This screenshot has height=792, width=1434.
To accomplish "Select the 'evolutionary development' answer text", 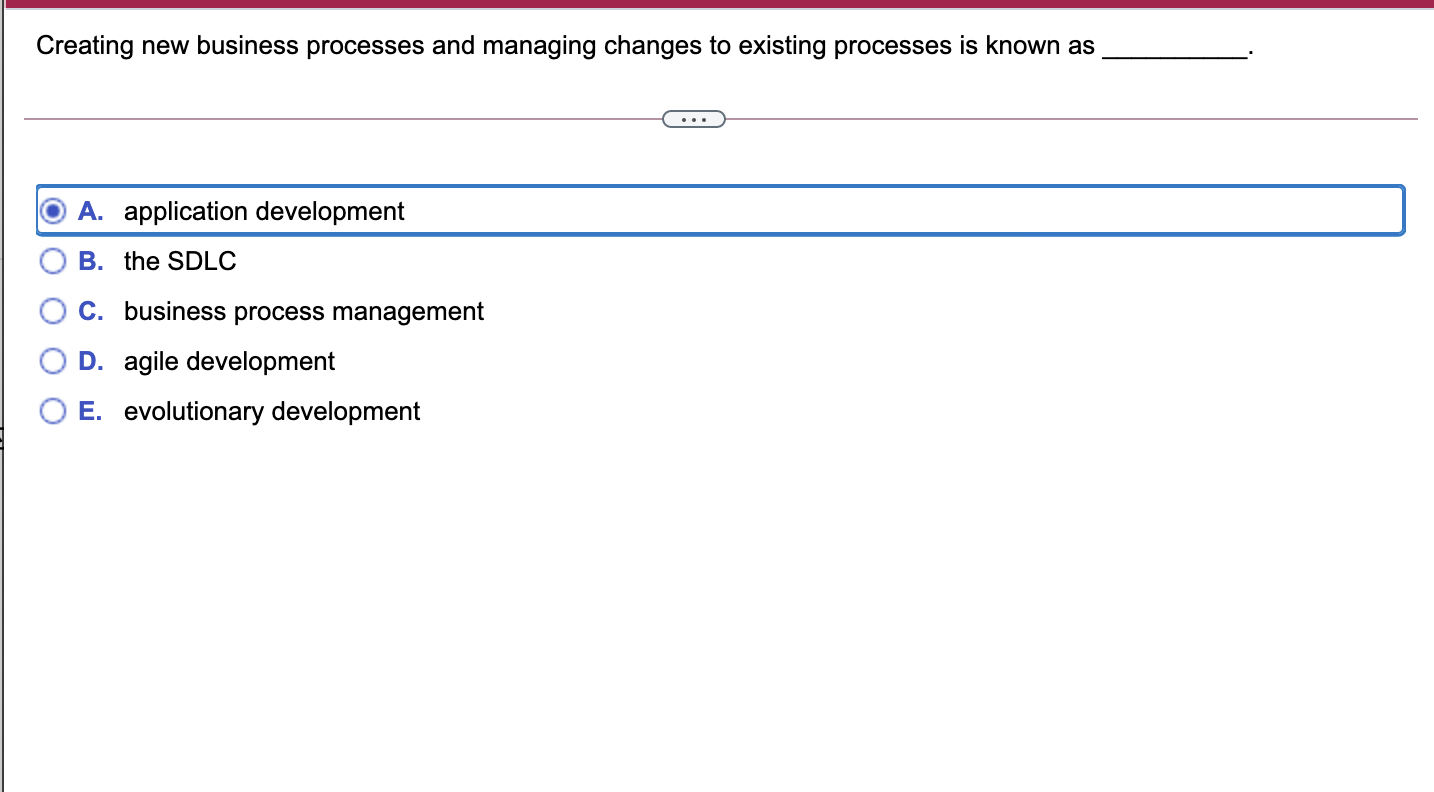I will point(271,411).
